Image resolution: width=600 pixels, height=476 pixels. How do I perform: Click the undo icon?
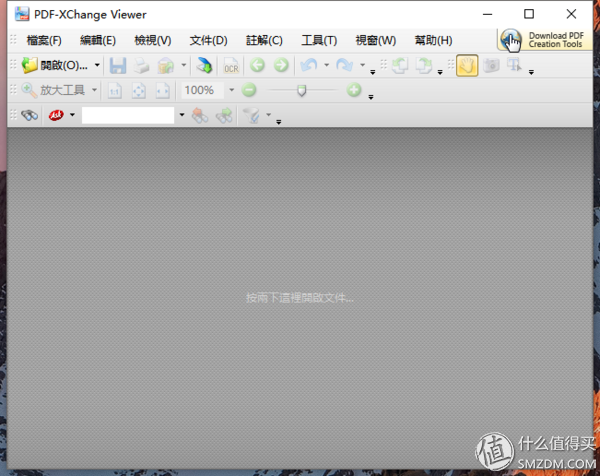309,65
